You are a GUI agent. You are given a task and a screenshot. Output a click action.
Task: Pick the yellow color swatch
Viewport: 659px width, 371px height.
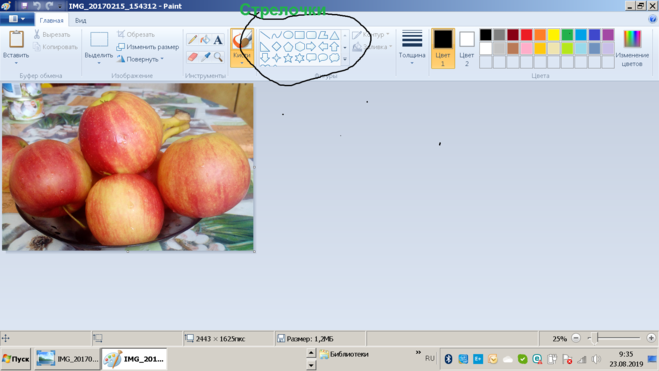(x=554, y=34)
